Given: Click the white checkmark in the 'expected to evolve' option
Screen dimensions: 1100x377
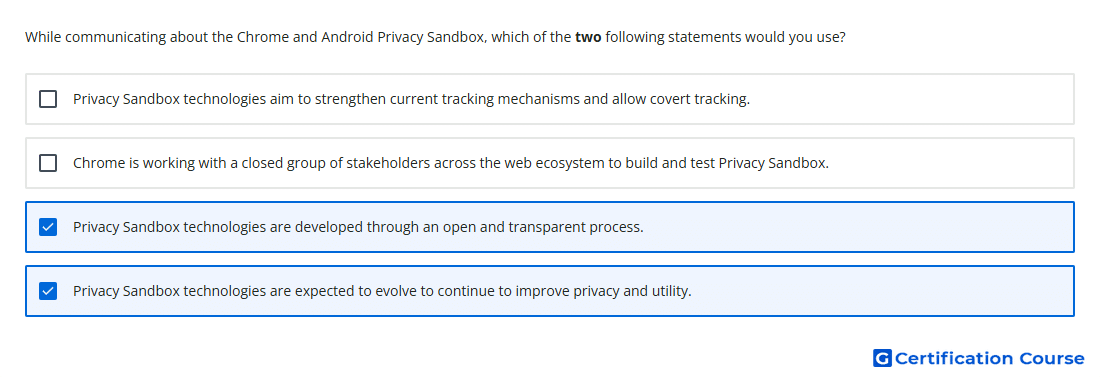Looking at the screenshot, I should click(x=48, y=291).
